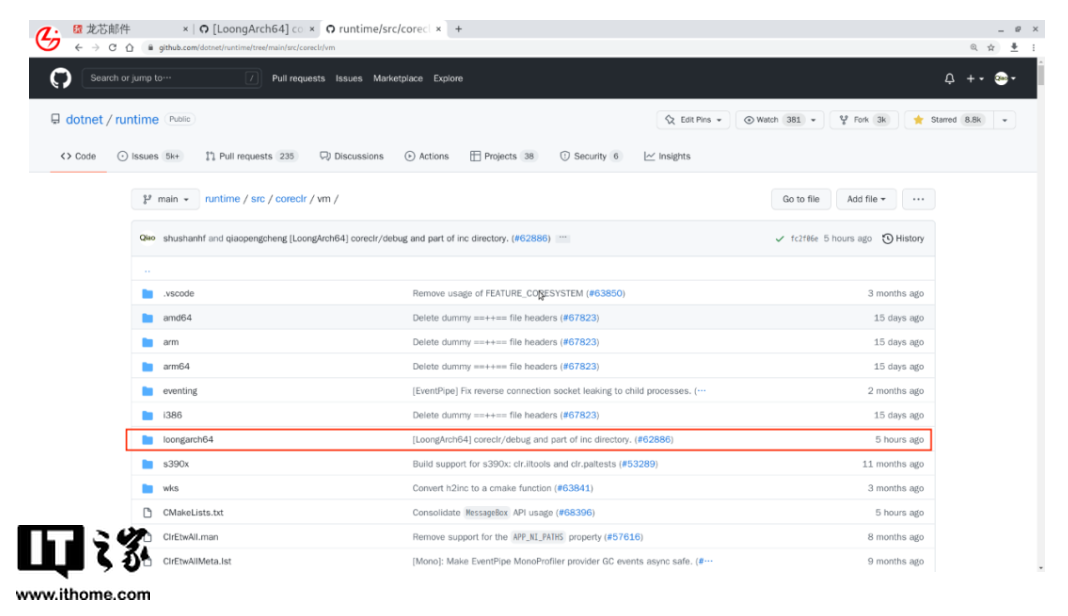1068x616 pixels.
Task: Click the green checkmark beside commit fc2f06e
Action: 780,238
